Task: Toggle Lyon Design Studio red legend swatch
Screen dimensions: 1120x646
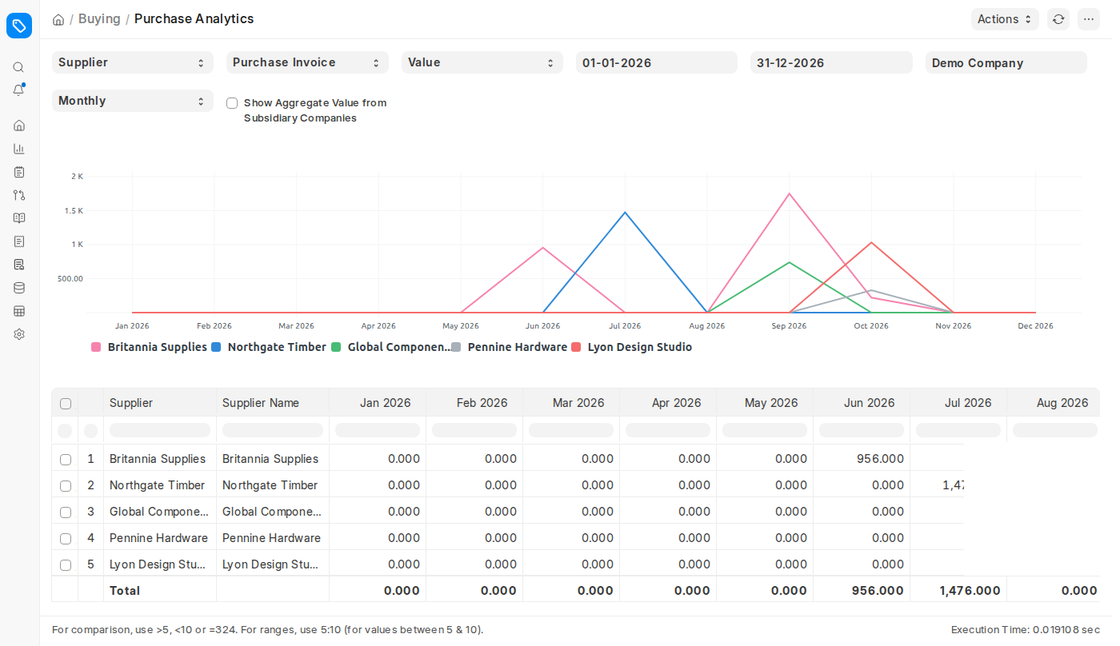Action: click(x=576, y=347)
